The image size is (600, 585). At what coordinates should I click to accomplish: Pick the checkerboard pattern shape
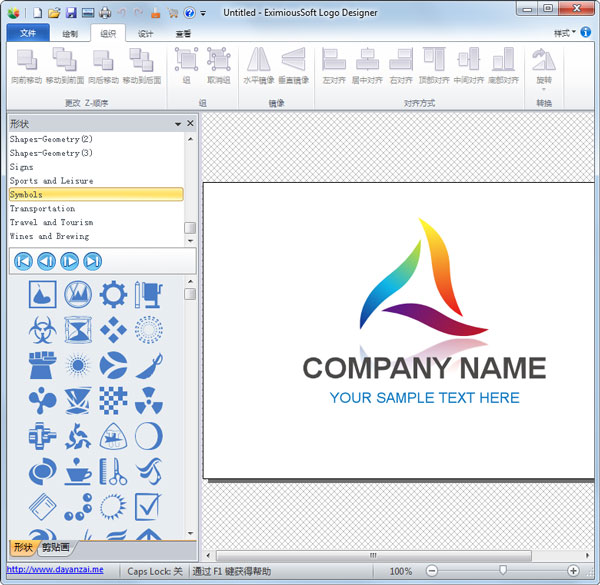click(113, 401)
